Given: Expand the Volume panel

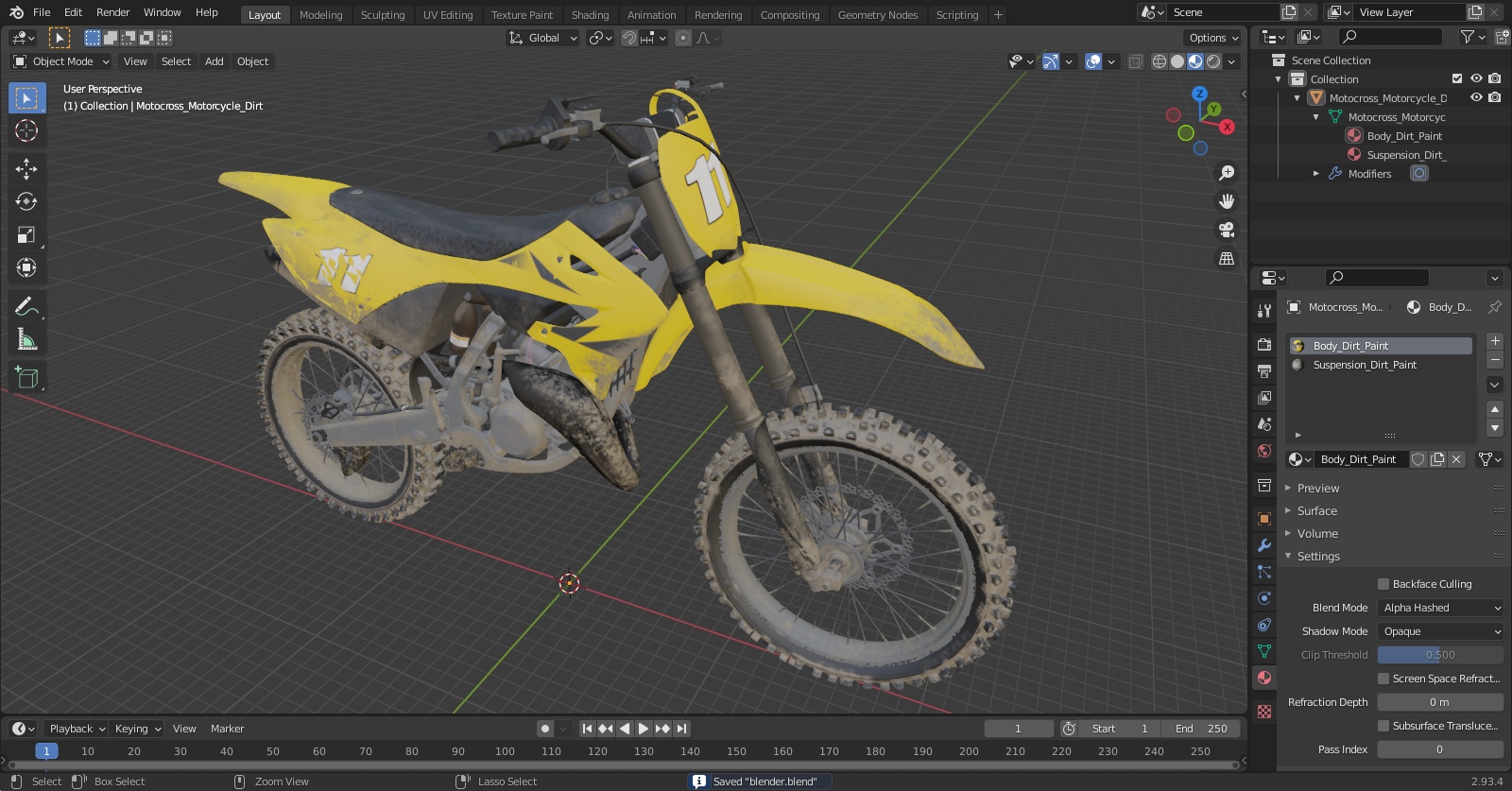Looking at the screenshot, I should pos(1317,534).
